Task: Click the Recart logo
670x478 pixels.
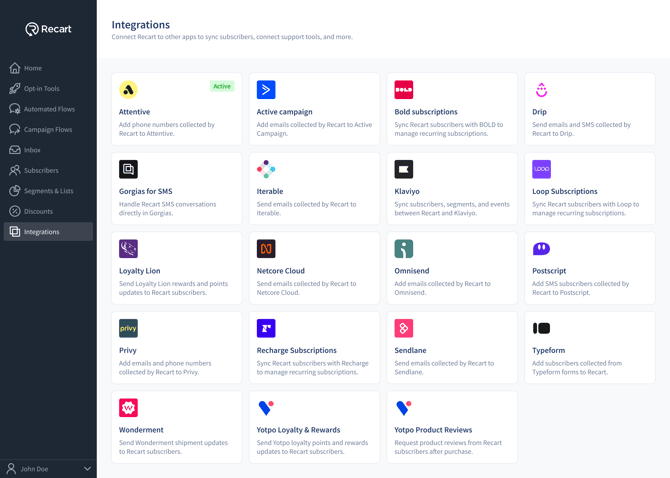Action: [48, 29]
